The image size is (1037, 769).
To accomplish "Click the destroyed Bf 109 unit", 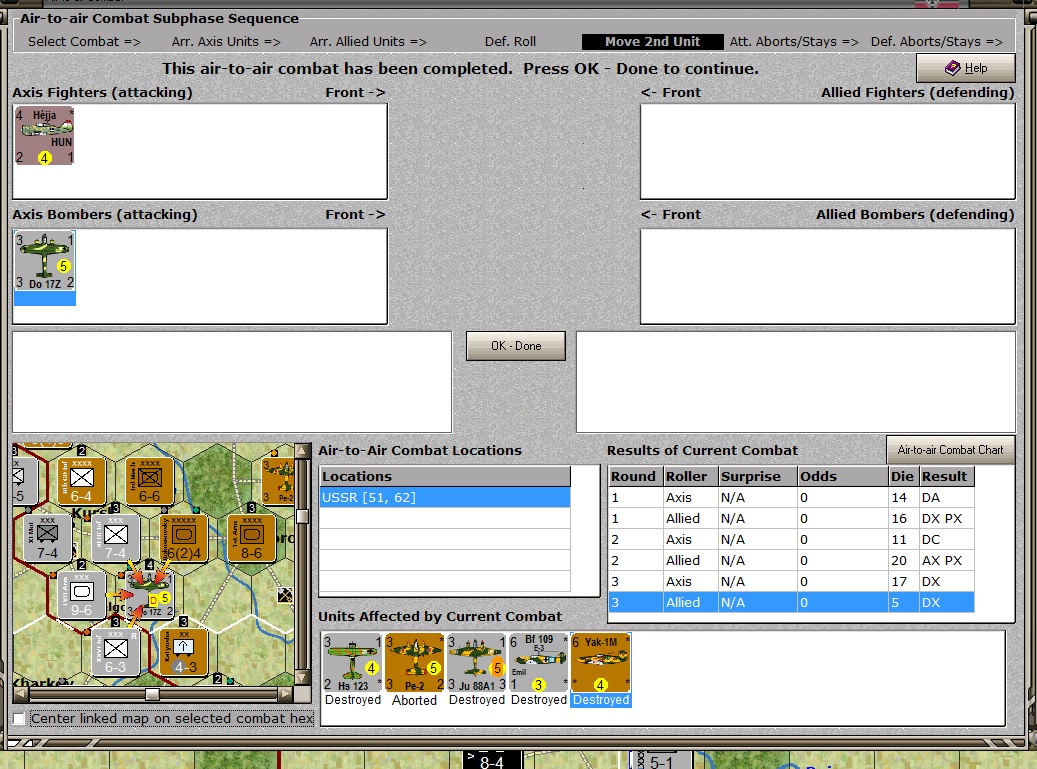I will point(538,663).
